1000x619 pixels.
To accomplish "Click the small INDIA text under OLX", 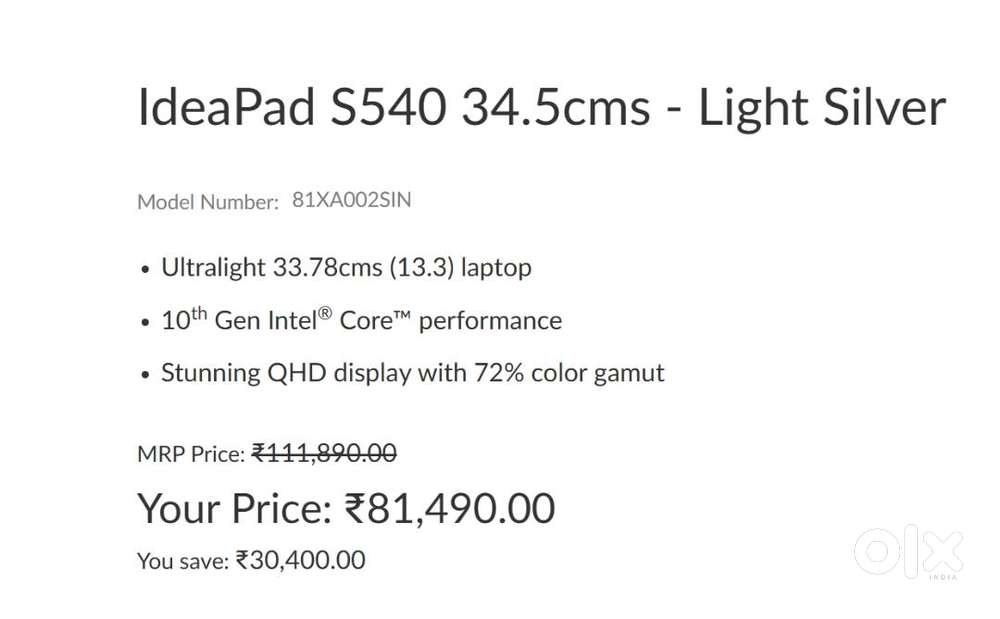I will point(942,577).
